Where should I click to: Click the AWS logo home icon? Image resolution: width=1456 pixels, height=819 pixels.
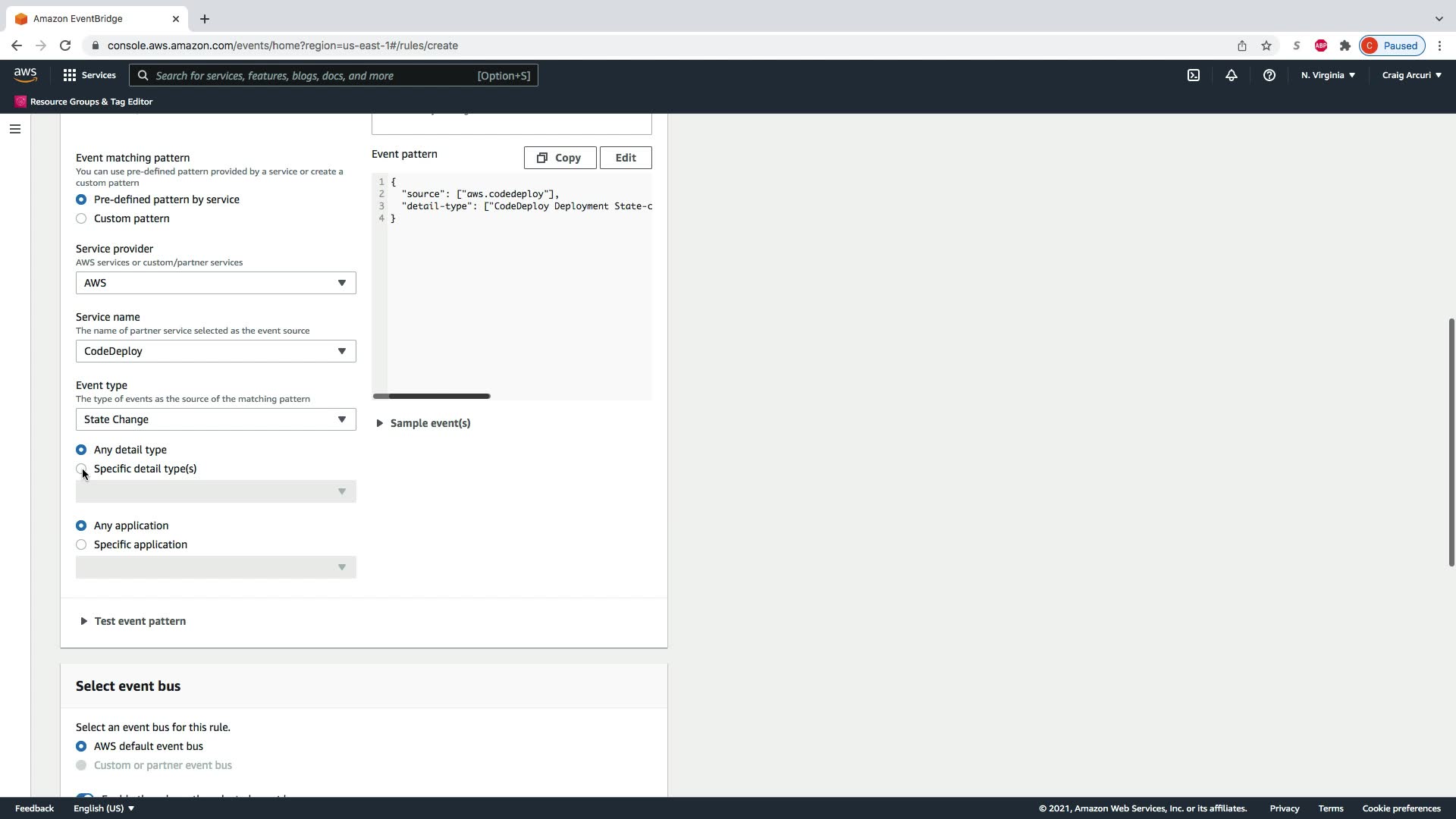coord(25,74)
